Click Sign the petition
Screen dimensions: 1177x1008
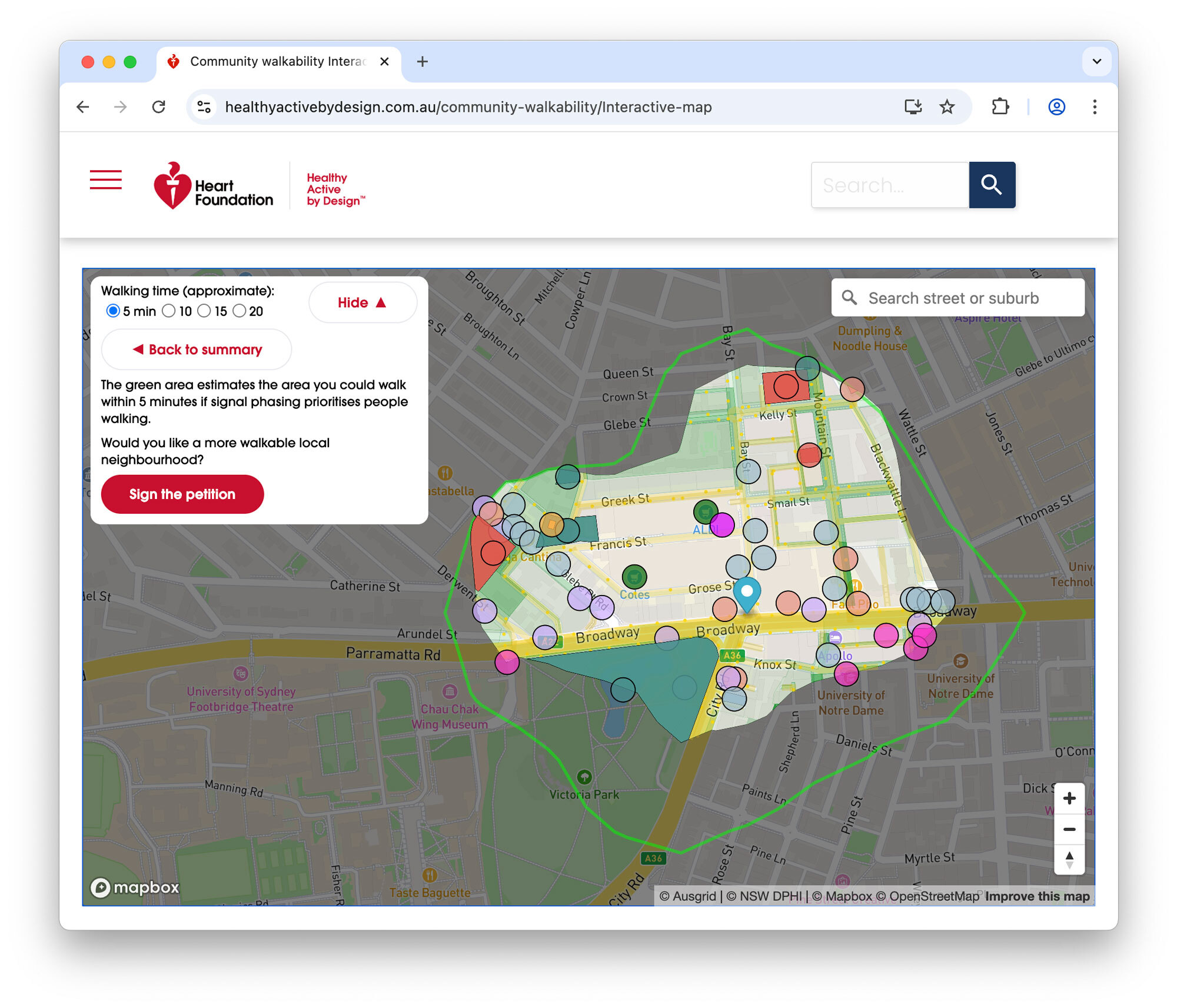[x=182, y=494]
